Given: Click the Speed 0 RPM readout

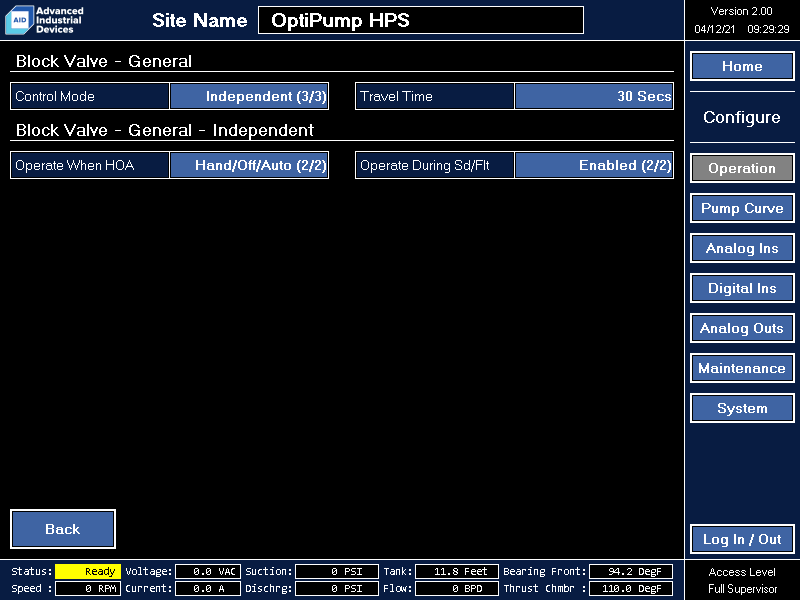Looking at the screenshot, I should (88, 588).
